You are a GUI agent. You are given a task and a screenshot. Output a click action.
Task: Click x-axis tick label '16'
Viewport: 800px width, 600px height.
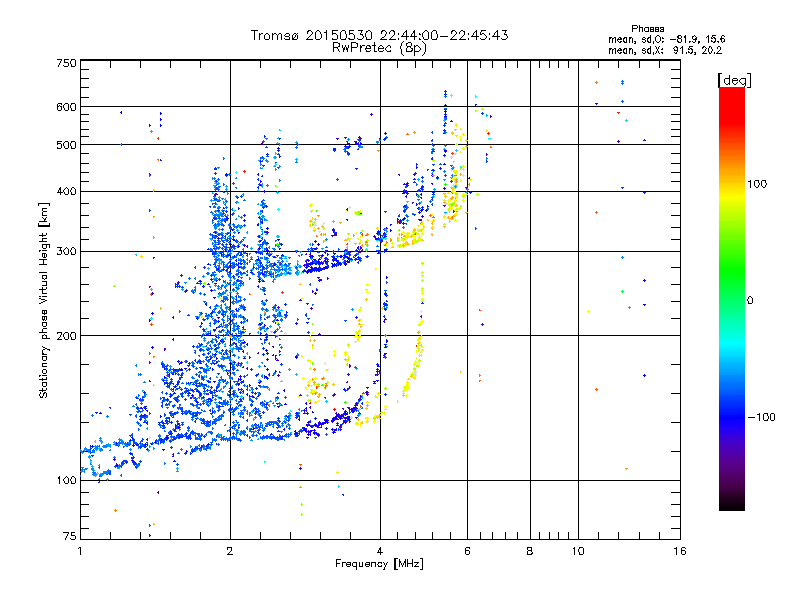[680, 551]
